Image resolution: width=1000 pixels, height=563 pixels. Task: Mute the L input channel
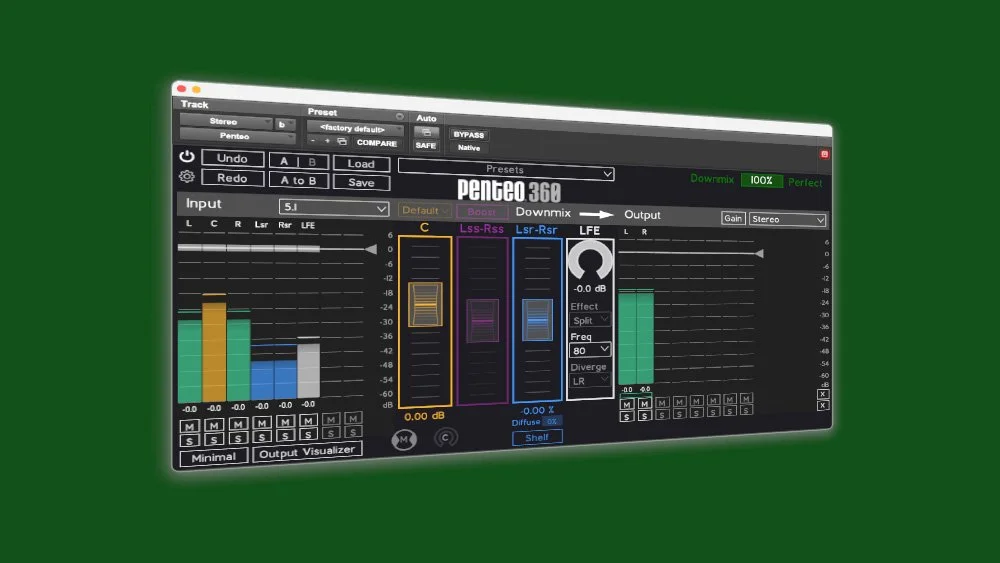(x=189, y=427)
